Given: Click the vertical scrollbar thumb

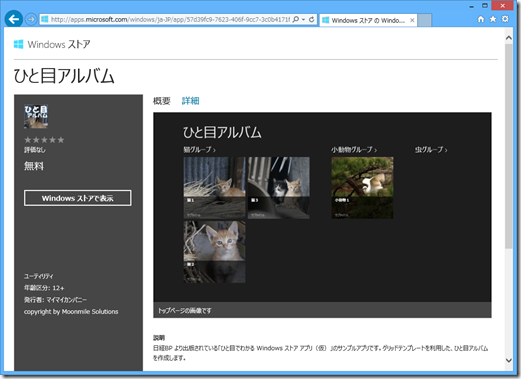Looking at the screenshot, I should [509, 146].
